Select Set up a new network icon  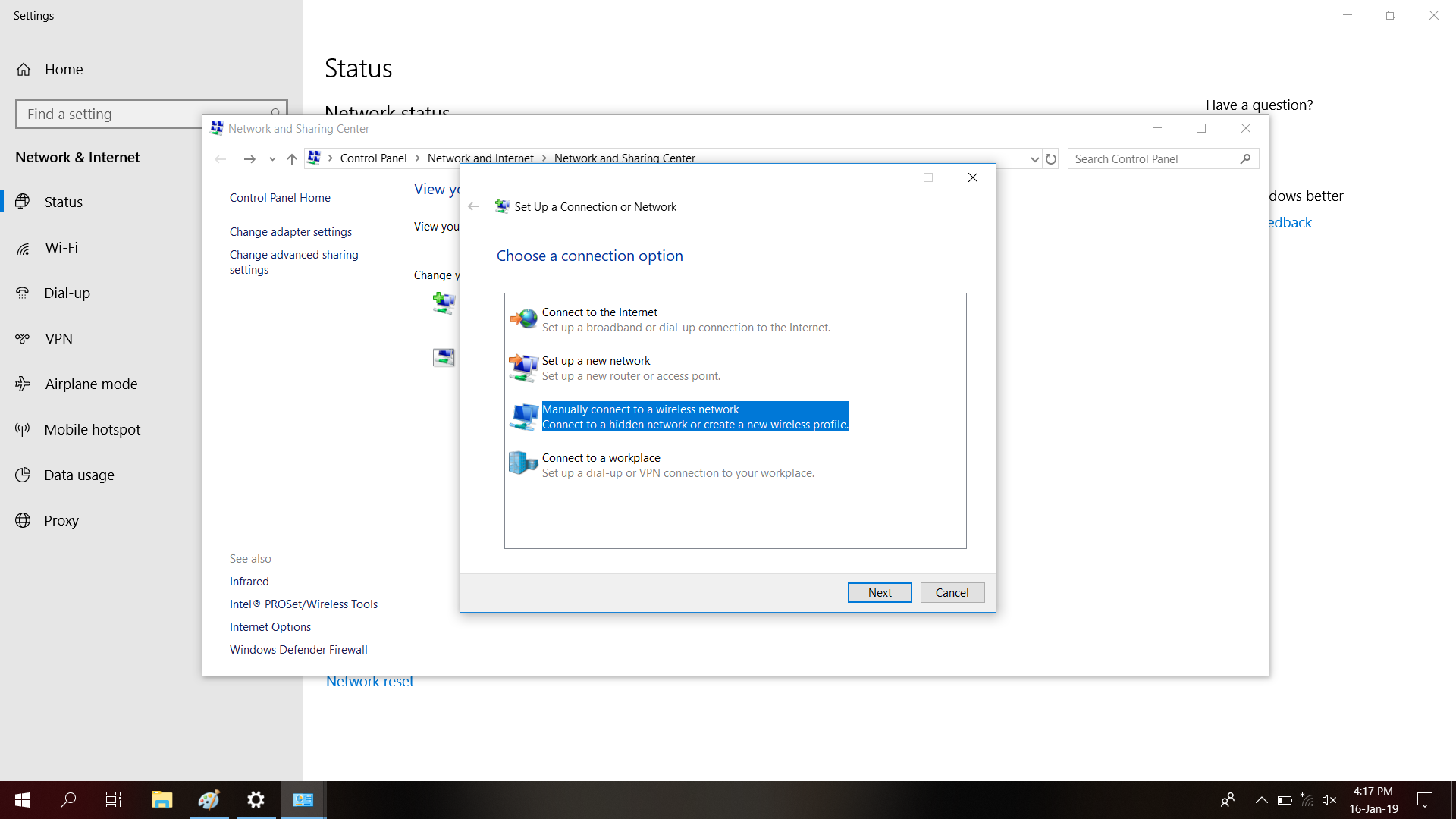coord(523,368)
